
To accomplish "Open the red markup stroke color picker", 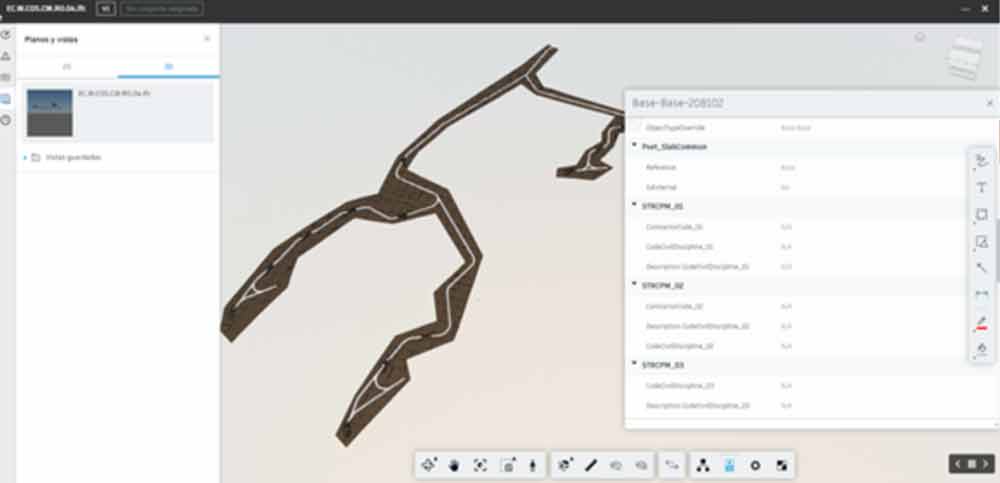I will pos(982,321).
